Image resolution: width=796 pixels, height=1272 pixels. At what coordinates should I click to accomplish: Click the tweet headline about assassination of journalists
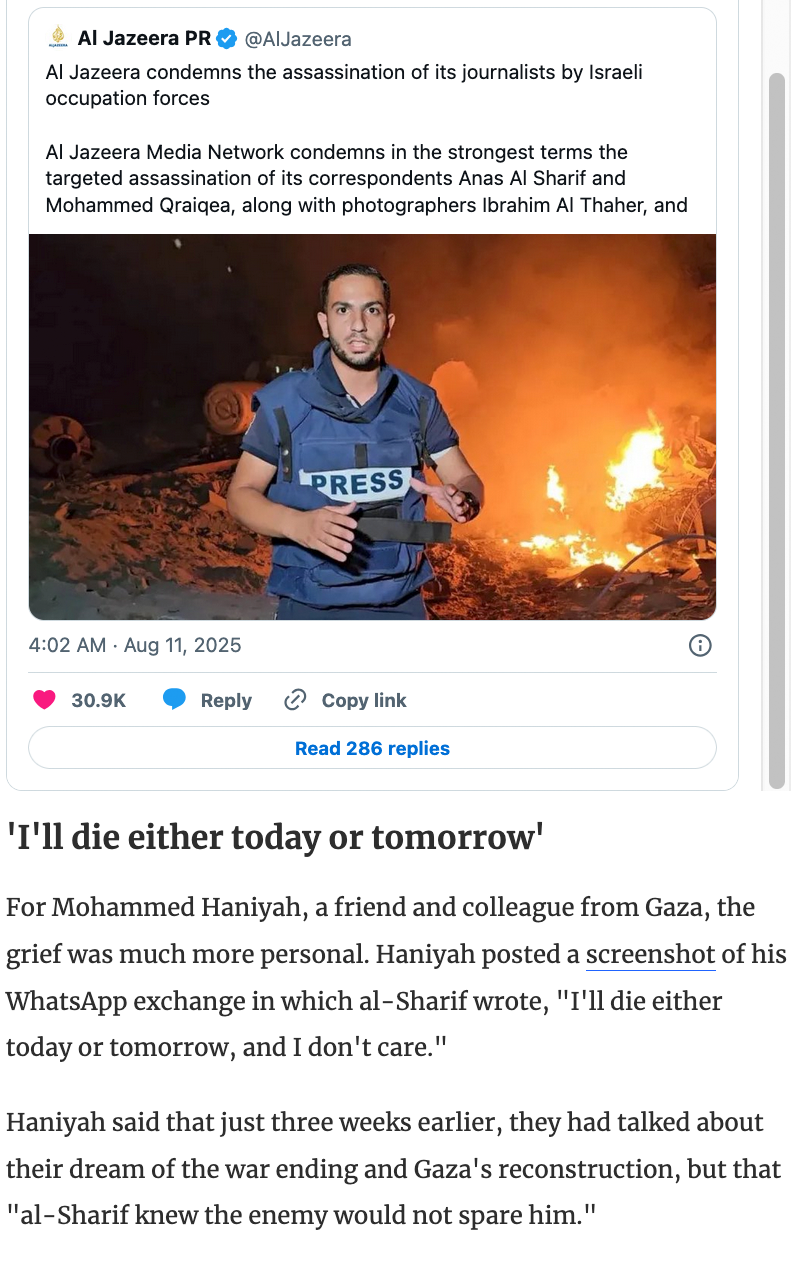coord(344,85)
